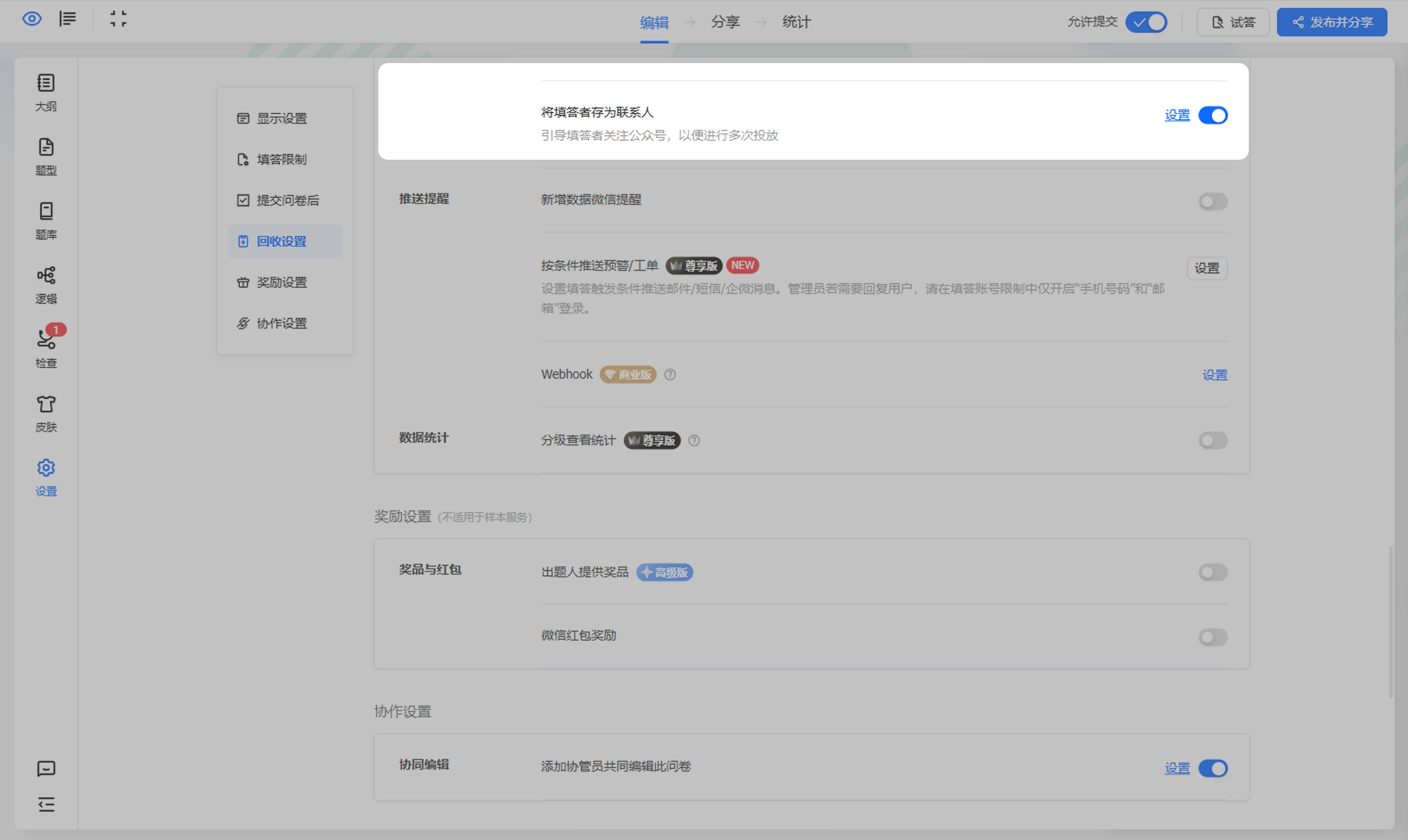The image size is (1408, 840).
Task: Turn off the 协同编辑 switch
Action: point(1213,768)
